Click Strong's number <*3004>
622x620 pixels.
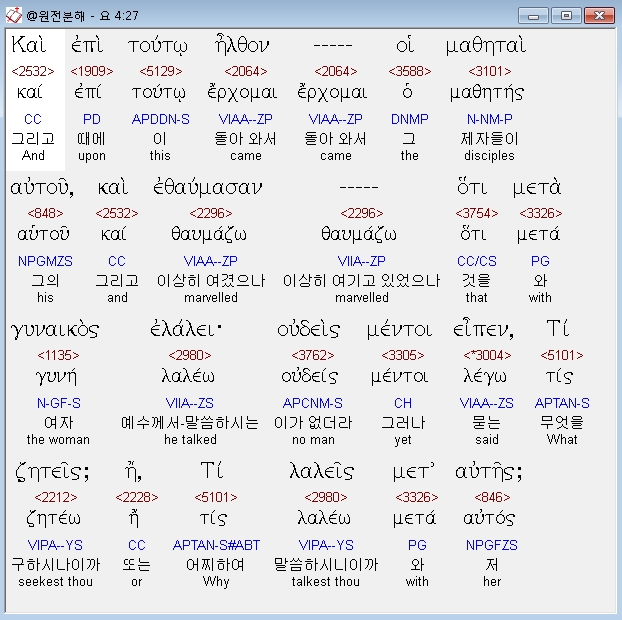coord(487,355)
